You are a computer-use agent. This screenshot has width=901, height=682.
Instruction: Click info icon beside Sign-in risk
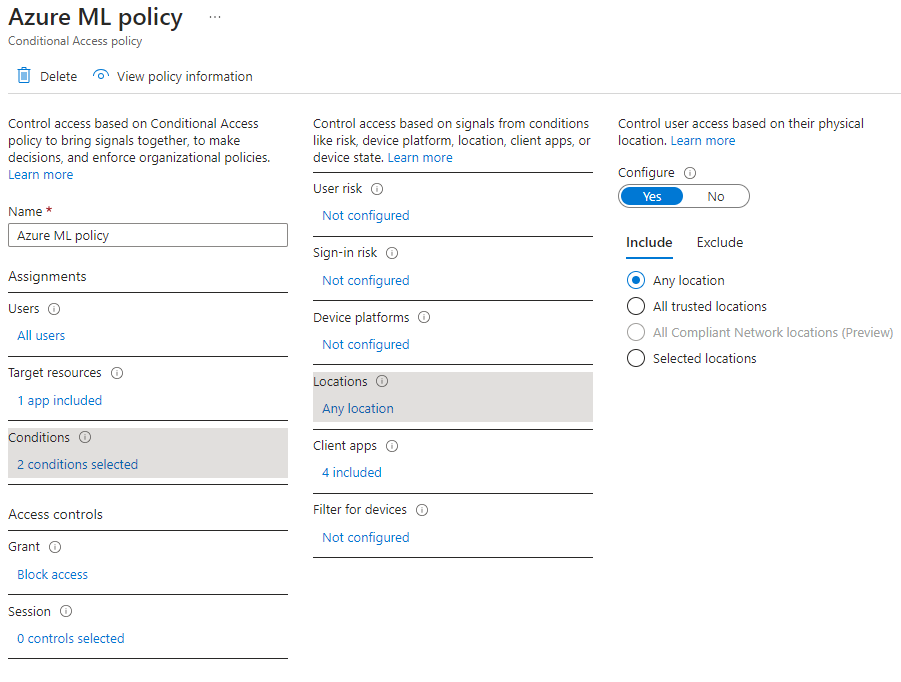392,253
